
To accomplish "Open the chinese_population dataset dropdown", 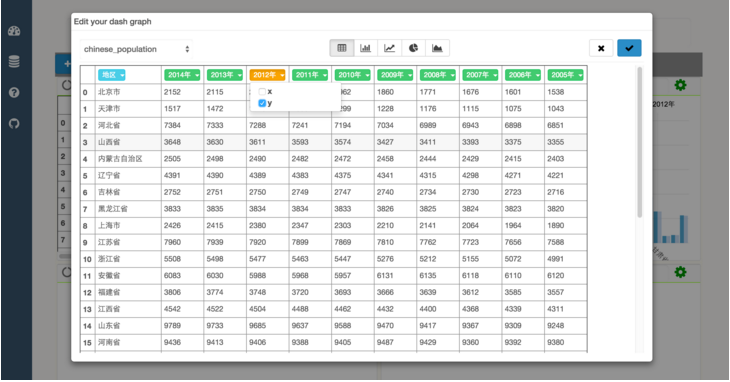I will pos(136,49).
